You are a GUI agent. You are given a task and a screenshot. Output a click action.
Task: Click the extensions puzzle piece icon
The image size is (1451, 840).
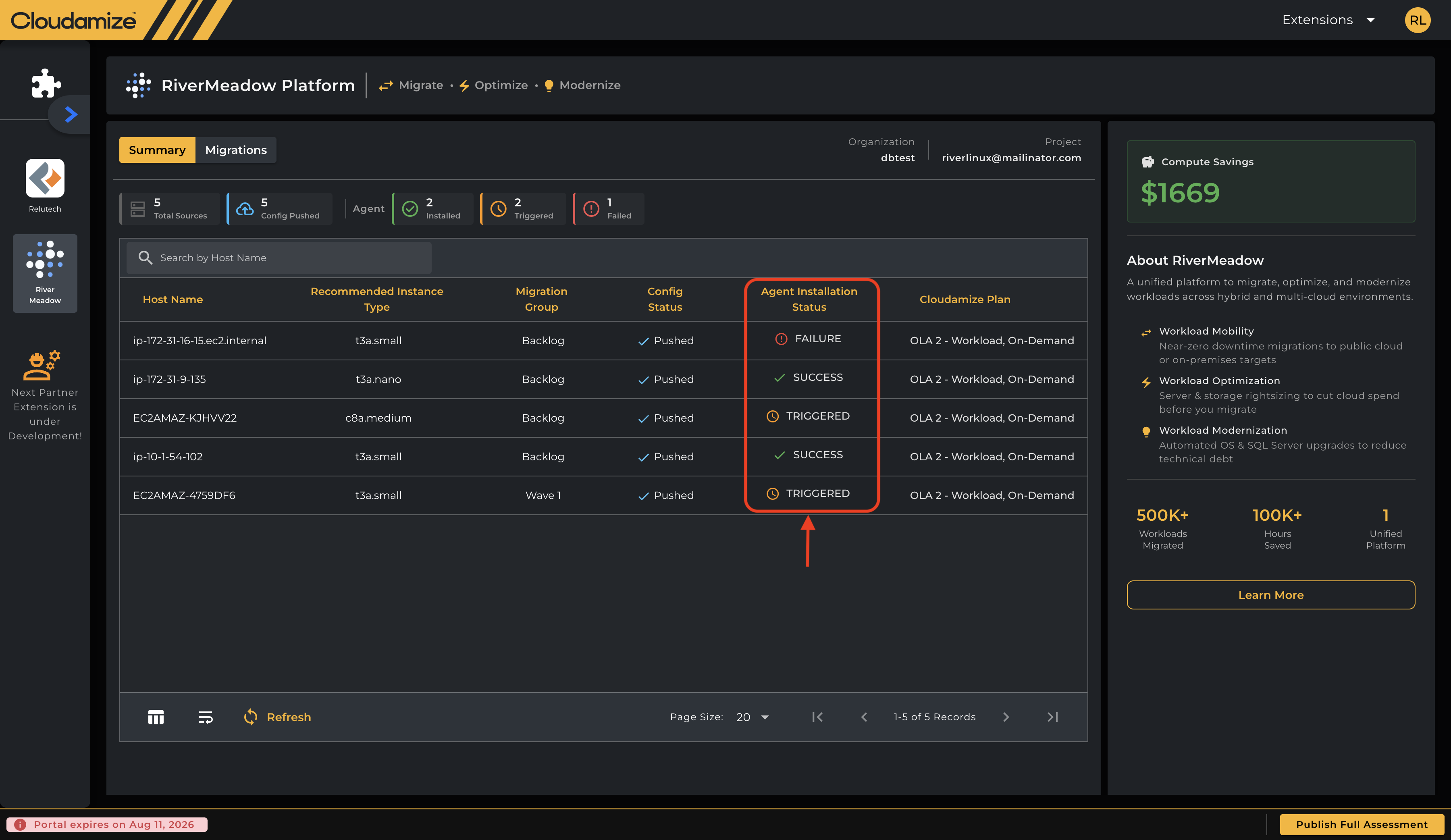[x=46, y=83]
